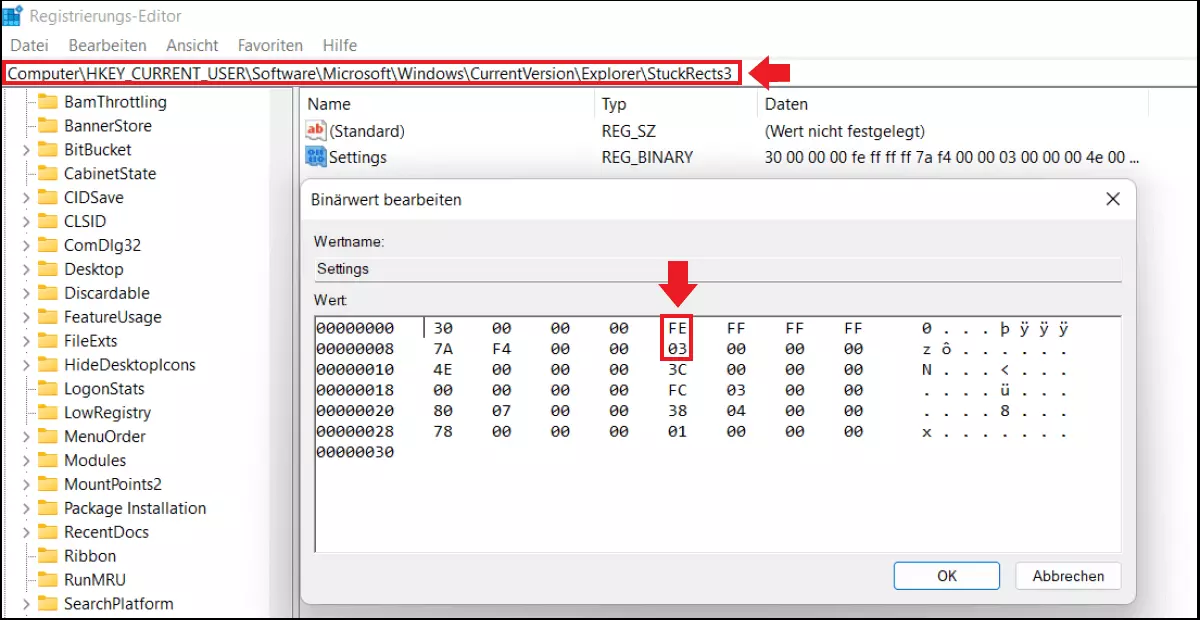Click the CabinetState folder icon
The width and height of the screenshot is (1200, 620).
click(48, 174)
